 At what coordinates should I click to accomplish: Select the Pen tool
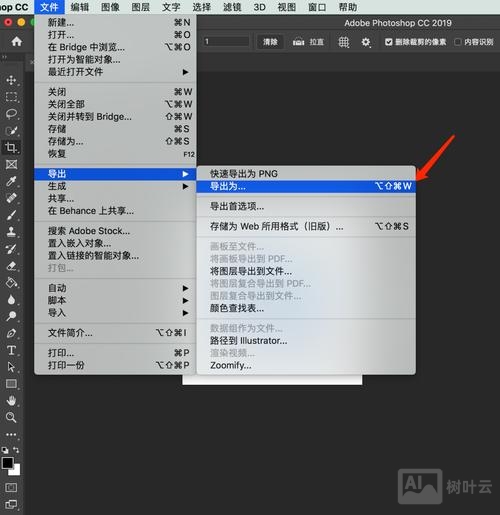pos(11,333)
